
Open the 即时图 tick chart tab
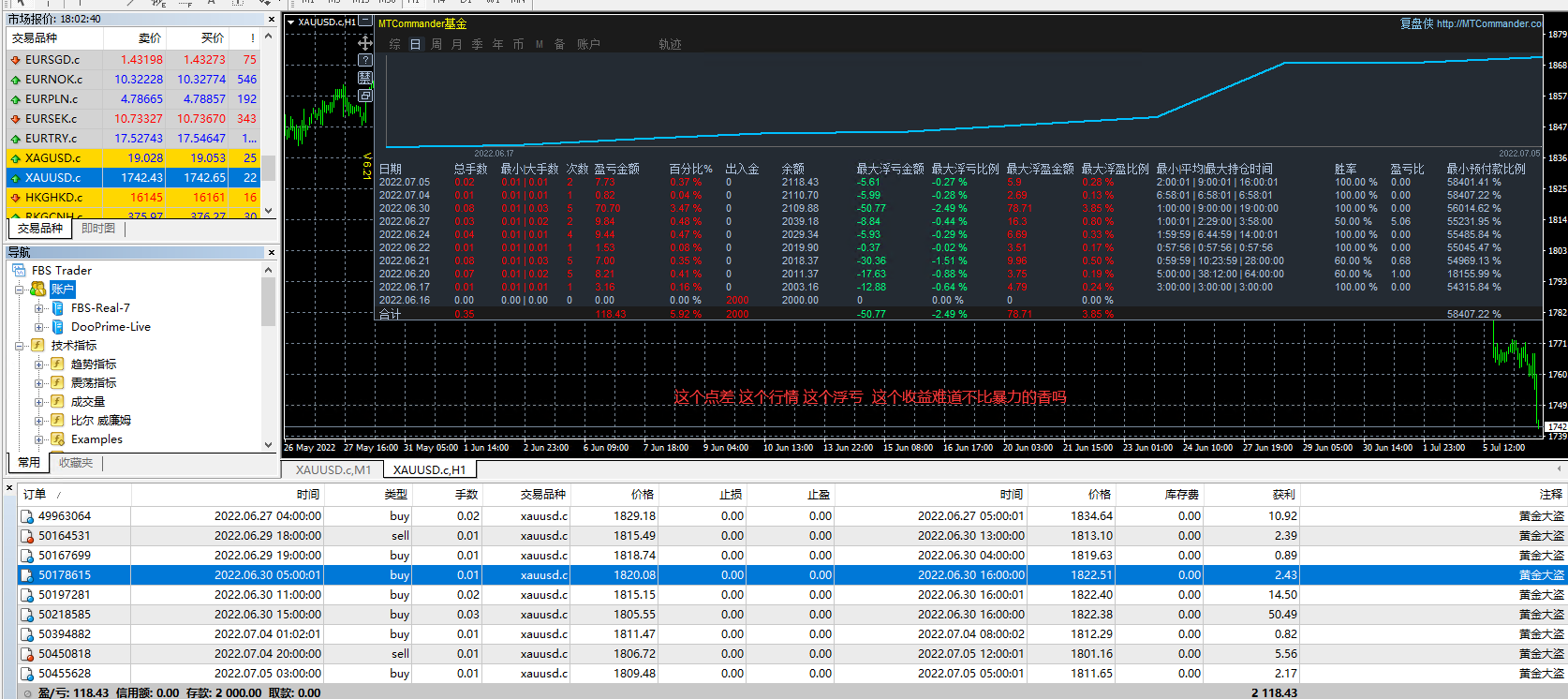pyautogui.click(x=98, y=229)
